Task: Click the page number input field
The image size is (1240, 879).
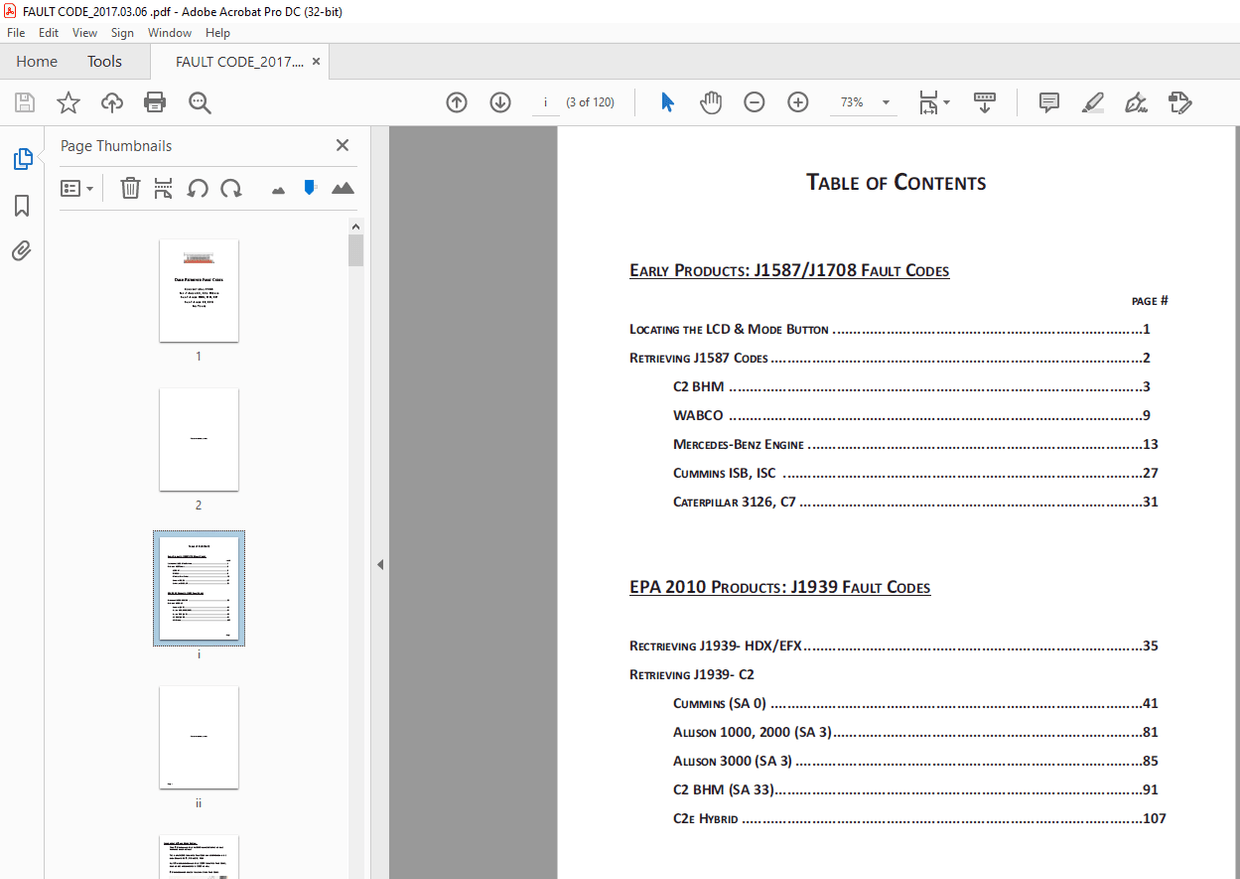Action: 545,102
